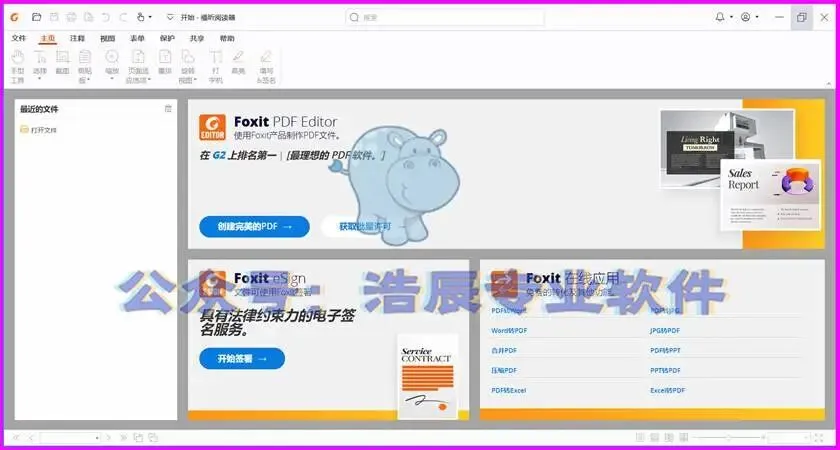Select the 选择 text selection tool
Screen dimensions: 840x450
40,65
